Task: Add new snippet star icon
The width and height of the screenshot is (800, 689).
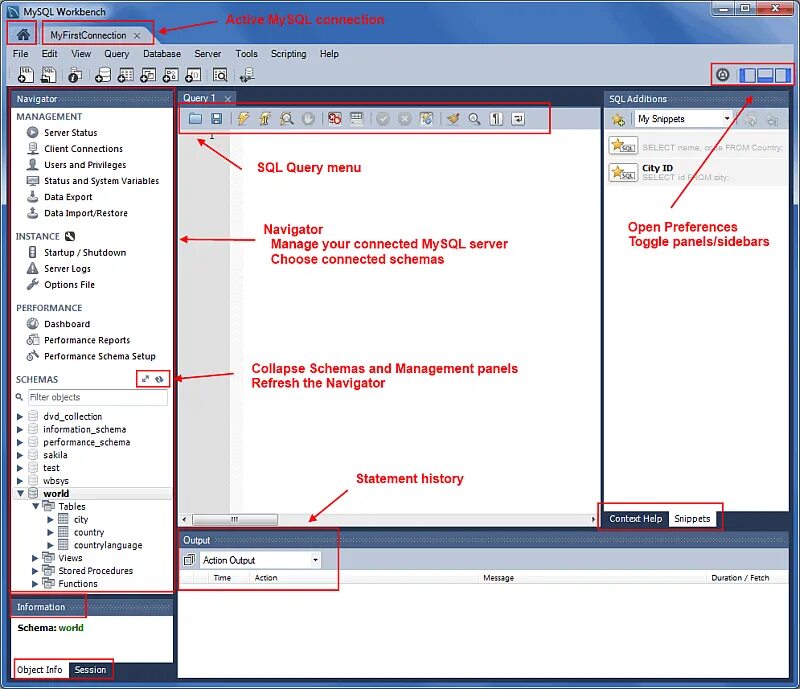Action: point(618,119)
